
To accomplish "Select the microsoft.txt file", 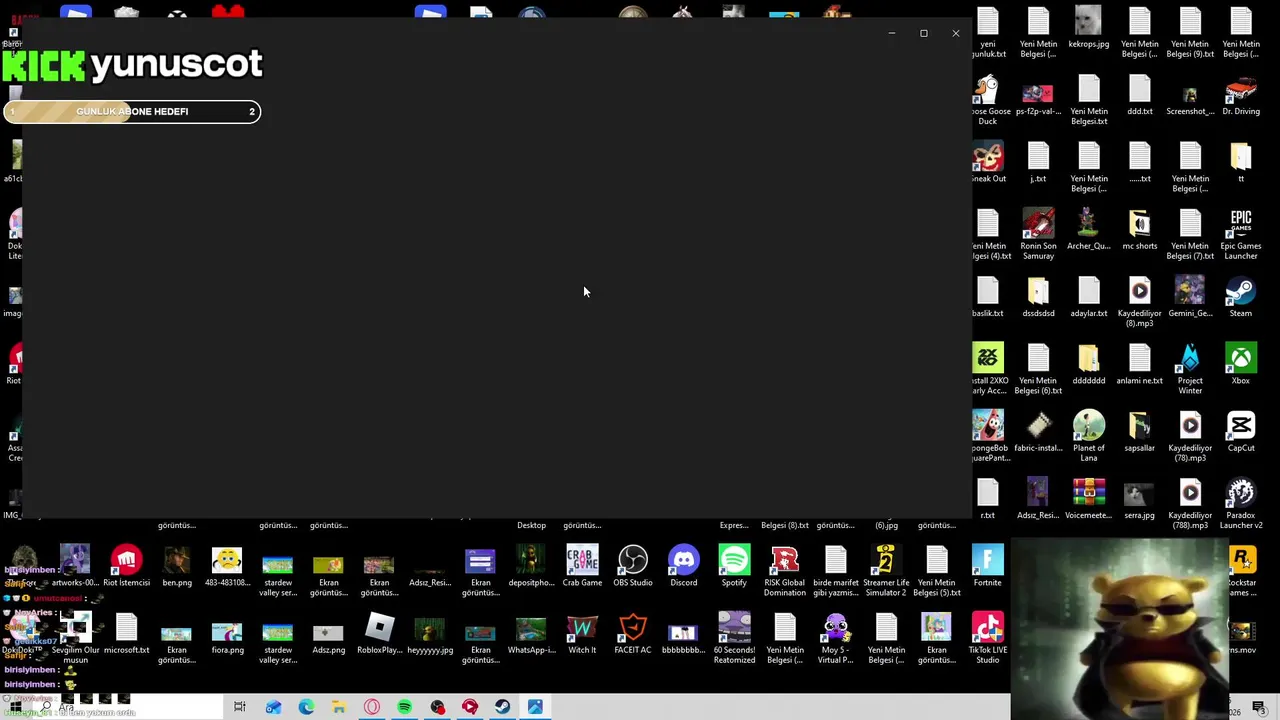I will [x=126, y=633].
